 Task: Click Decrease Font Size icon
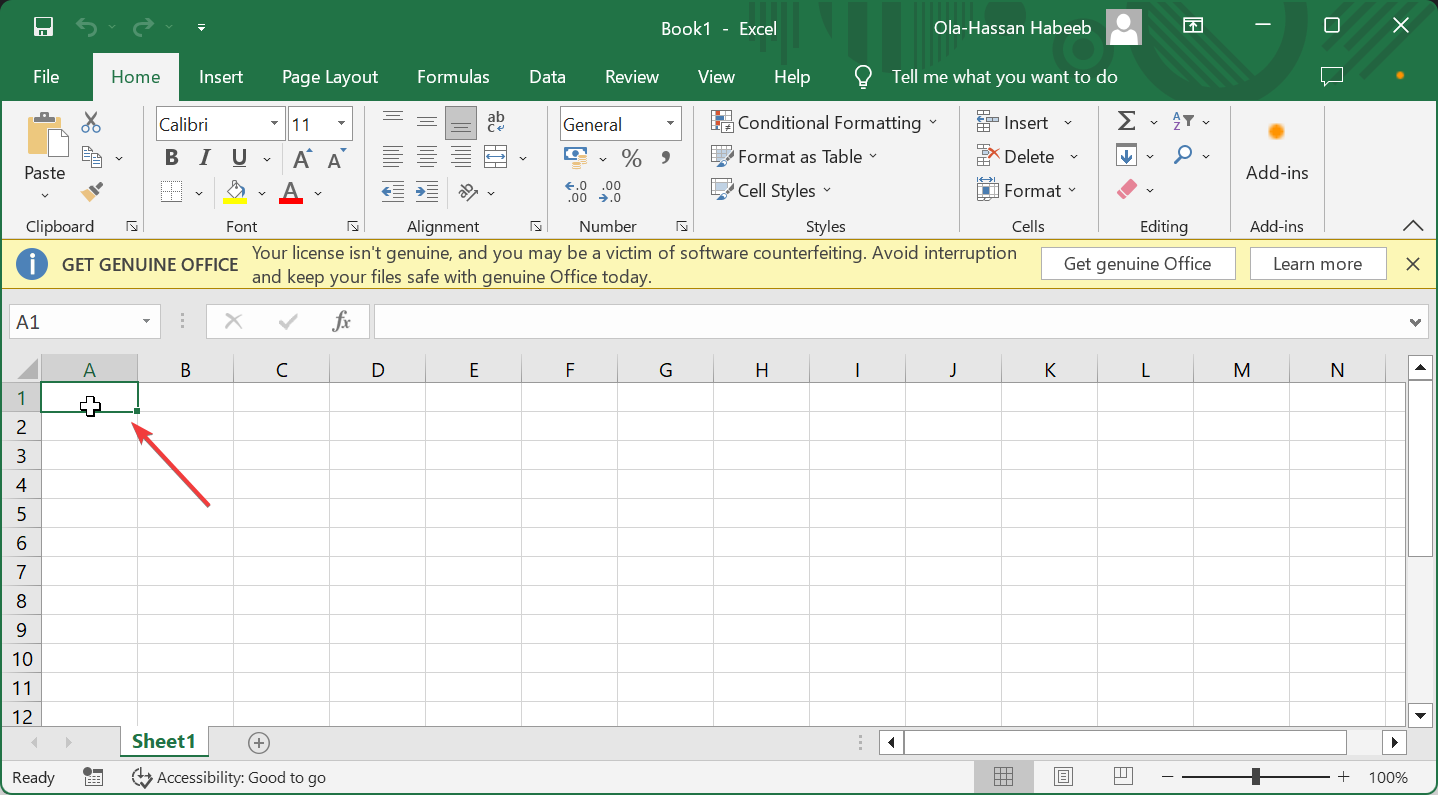pos(336,158)
